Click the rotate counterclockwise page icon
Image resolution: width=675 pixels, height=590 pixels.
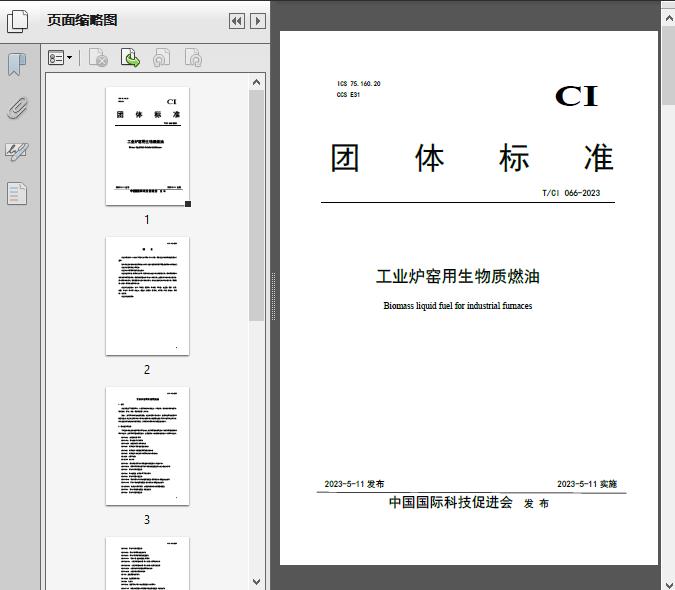pyautogui.click(x=161, y=58)
